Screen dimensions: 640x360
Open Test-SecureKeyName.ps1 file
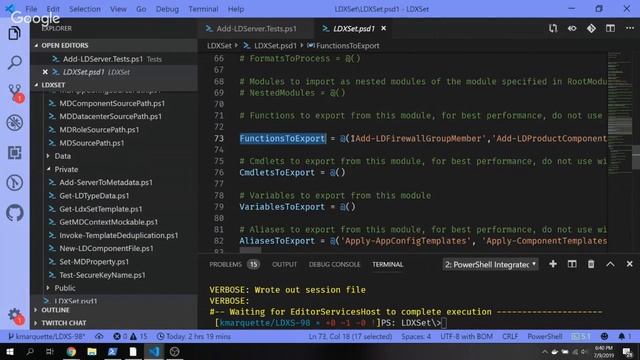(x=102, y=275)
